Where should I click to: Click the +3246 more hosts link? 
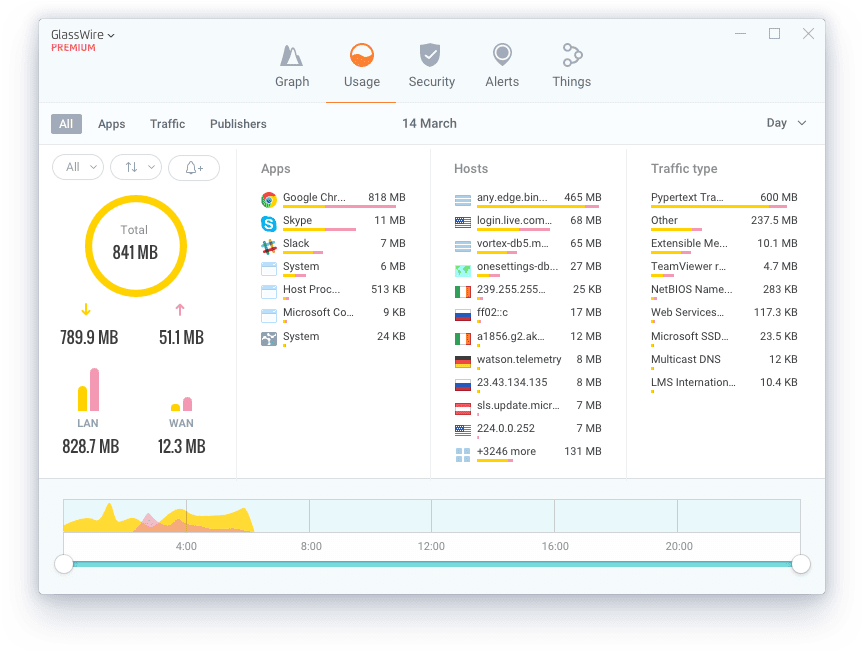pos(506,452)
